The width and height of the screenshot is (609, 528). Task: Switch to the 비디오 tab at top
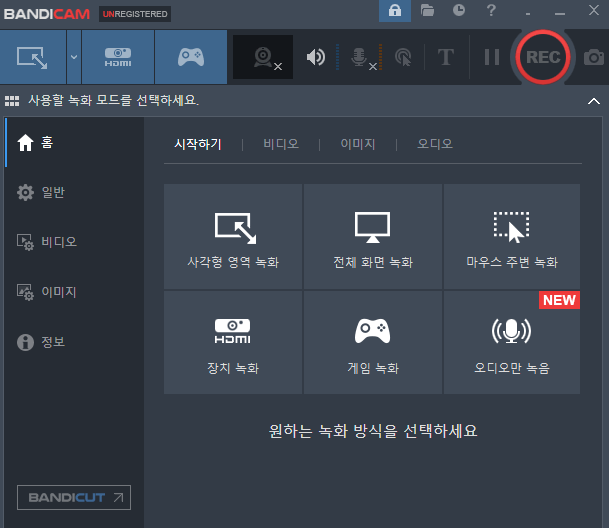[281, 144]
